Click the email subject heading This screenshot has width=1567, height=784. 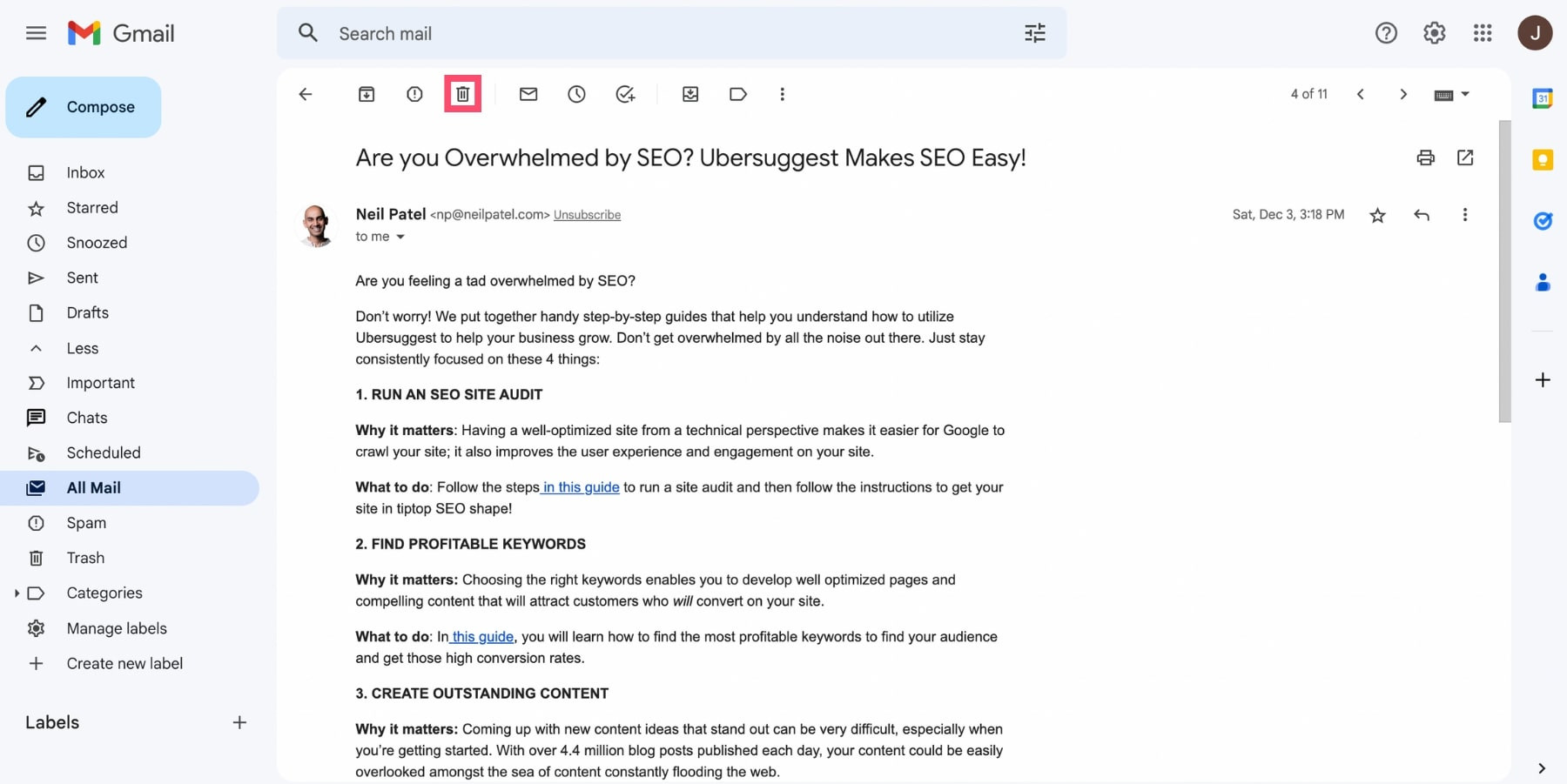(690, 157)
